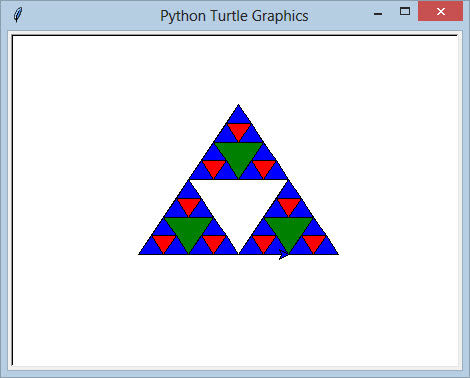This screenshot has height=378, width=470.
Task: Close the Python Turtle Graphics window
Action: tap(440, 11)
